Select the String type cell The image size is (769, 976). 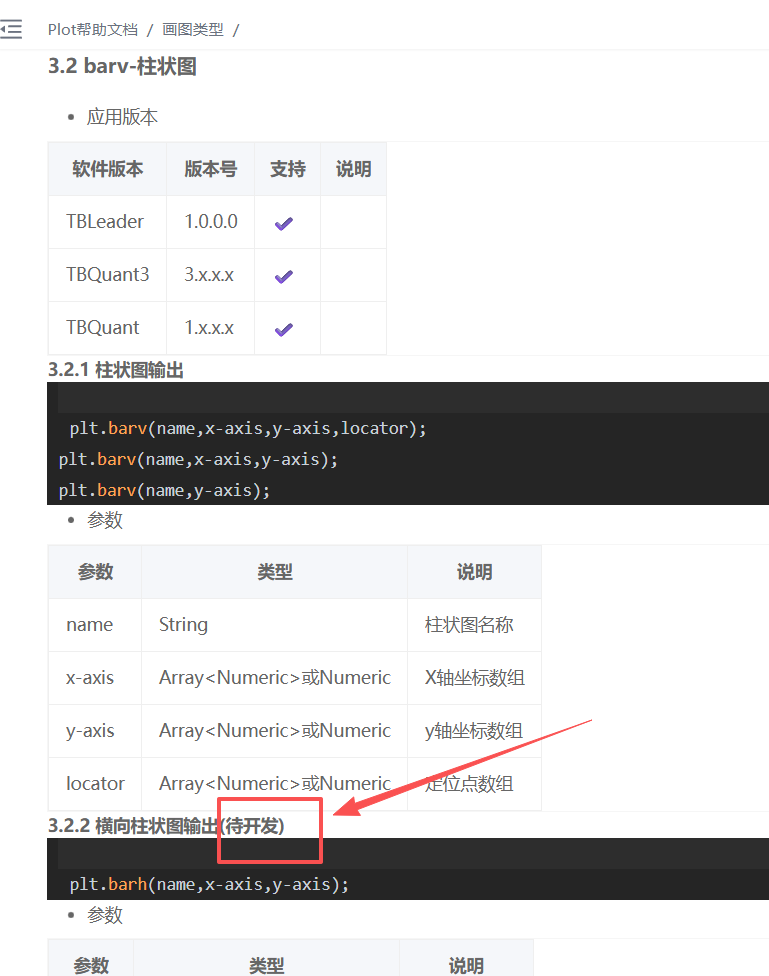coord(183,625)
